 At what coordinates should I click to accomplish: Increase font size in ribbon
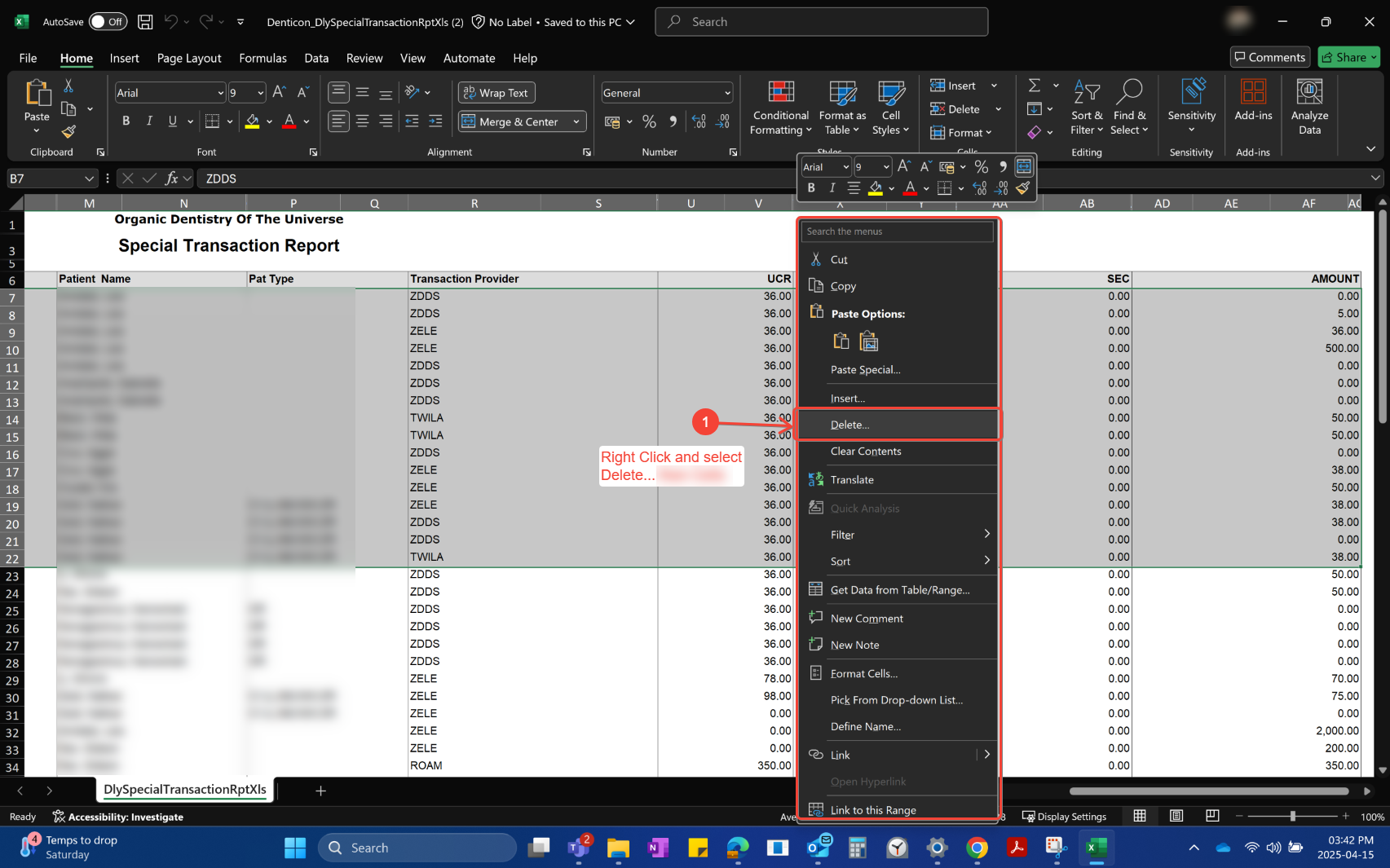tap(279, 92)
